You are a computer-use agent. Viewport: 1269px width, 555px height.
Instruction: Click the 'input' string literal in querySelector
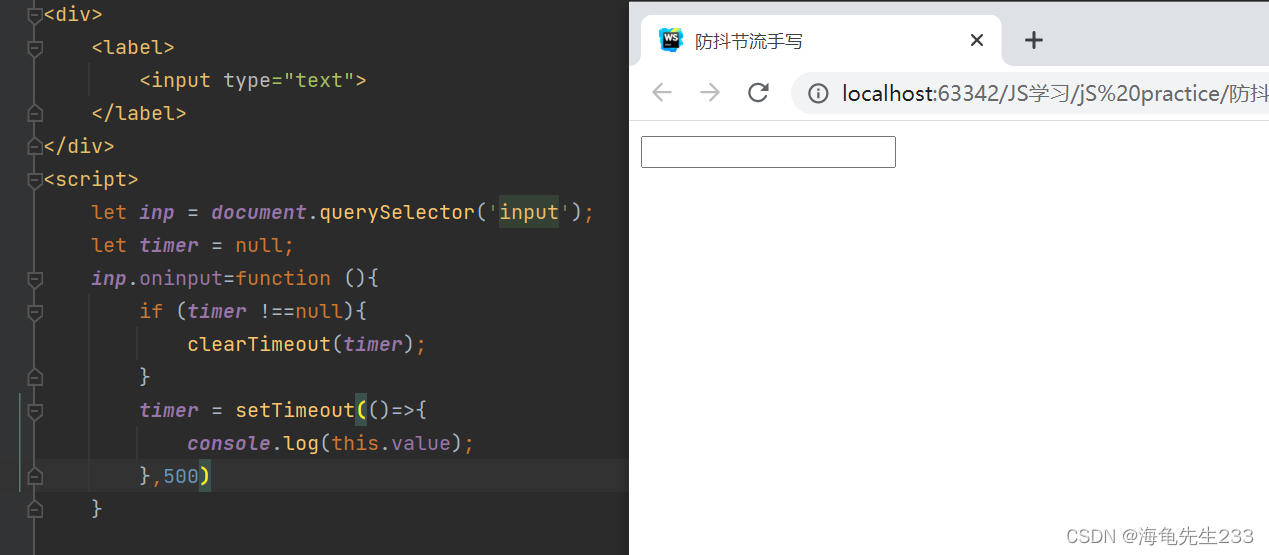click(x=529, y=212)
